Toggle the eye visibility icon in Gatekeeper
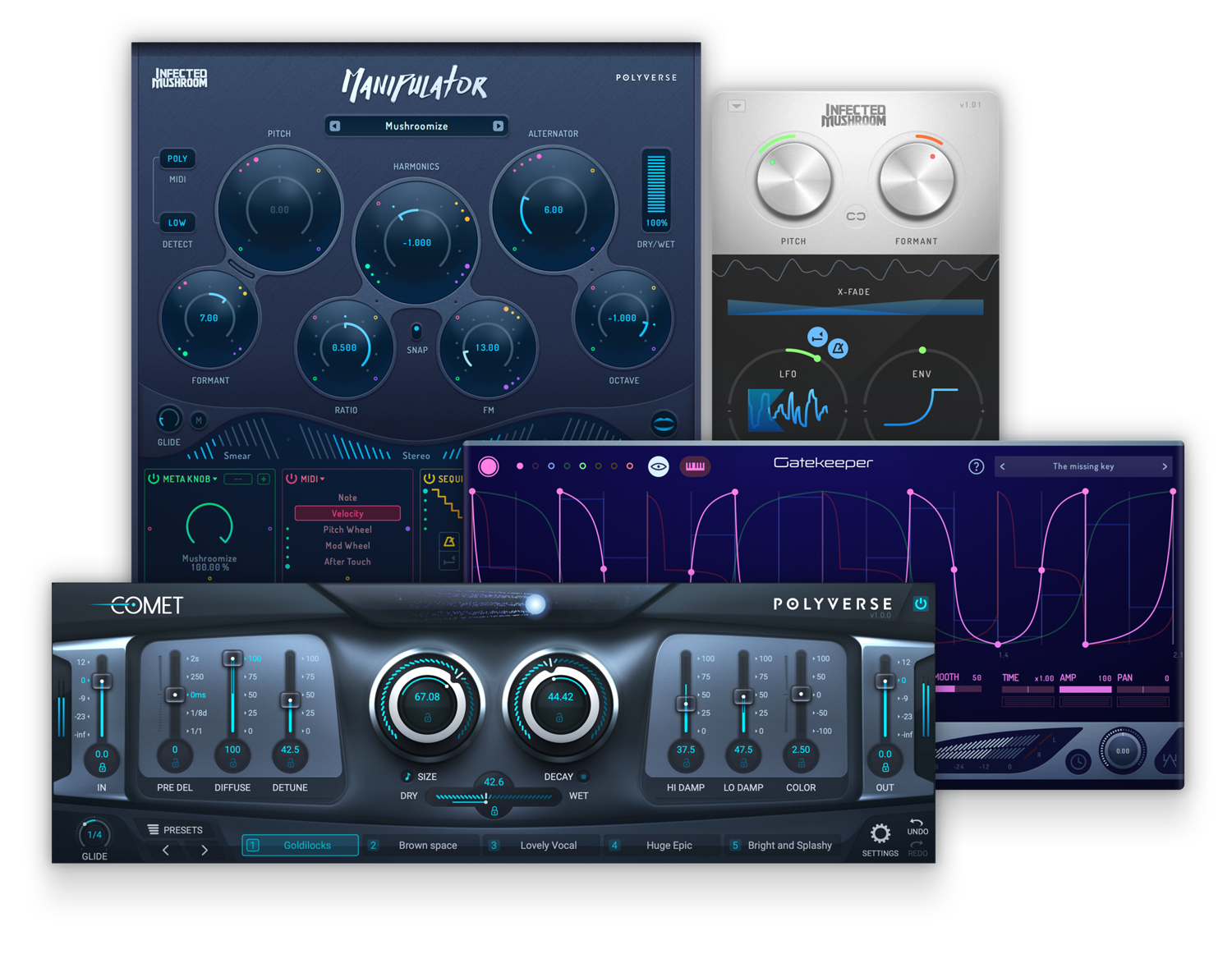 coord(659,466)
